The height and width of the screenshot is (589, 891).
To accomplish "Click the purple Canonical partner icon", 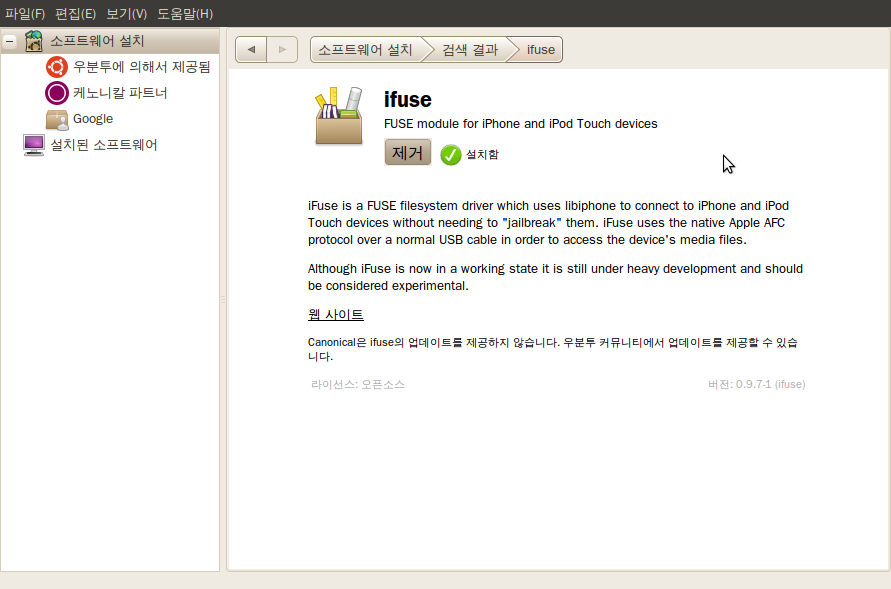I will coord(57,93).
